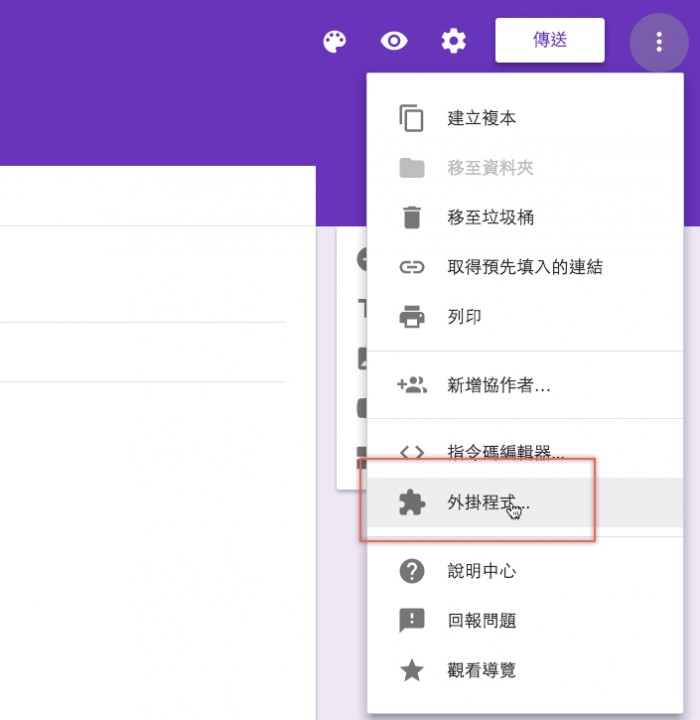Image resolution: width=700 pixels, height=720 pixels.
Task: Click the link icon for prefilled link
Action: (412, 267)
